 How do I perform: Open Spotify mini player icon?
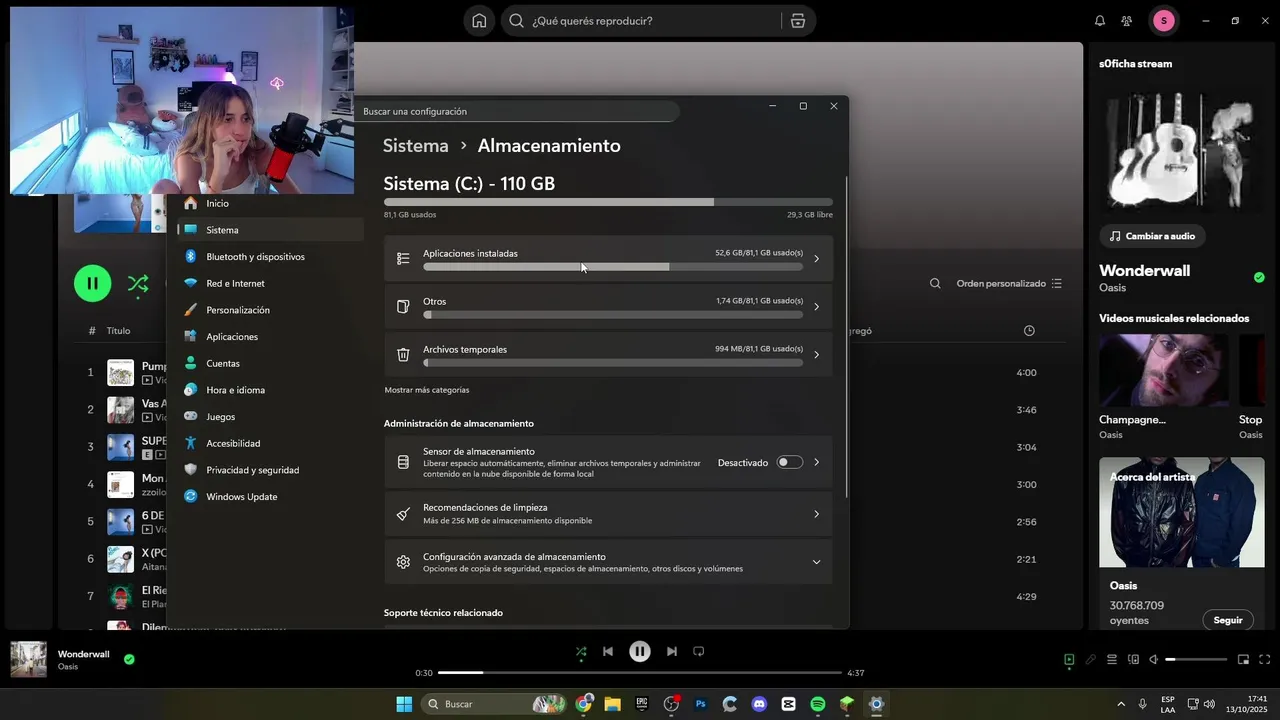(1243, 660)
